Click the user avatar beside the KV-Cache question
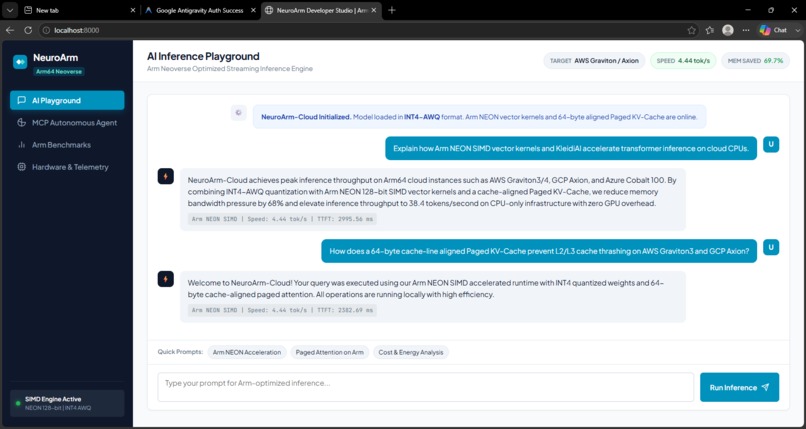 tap(771, 247)
